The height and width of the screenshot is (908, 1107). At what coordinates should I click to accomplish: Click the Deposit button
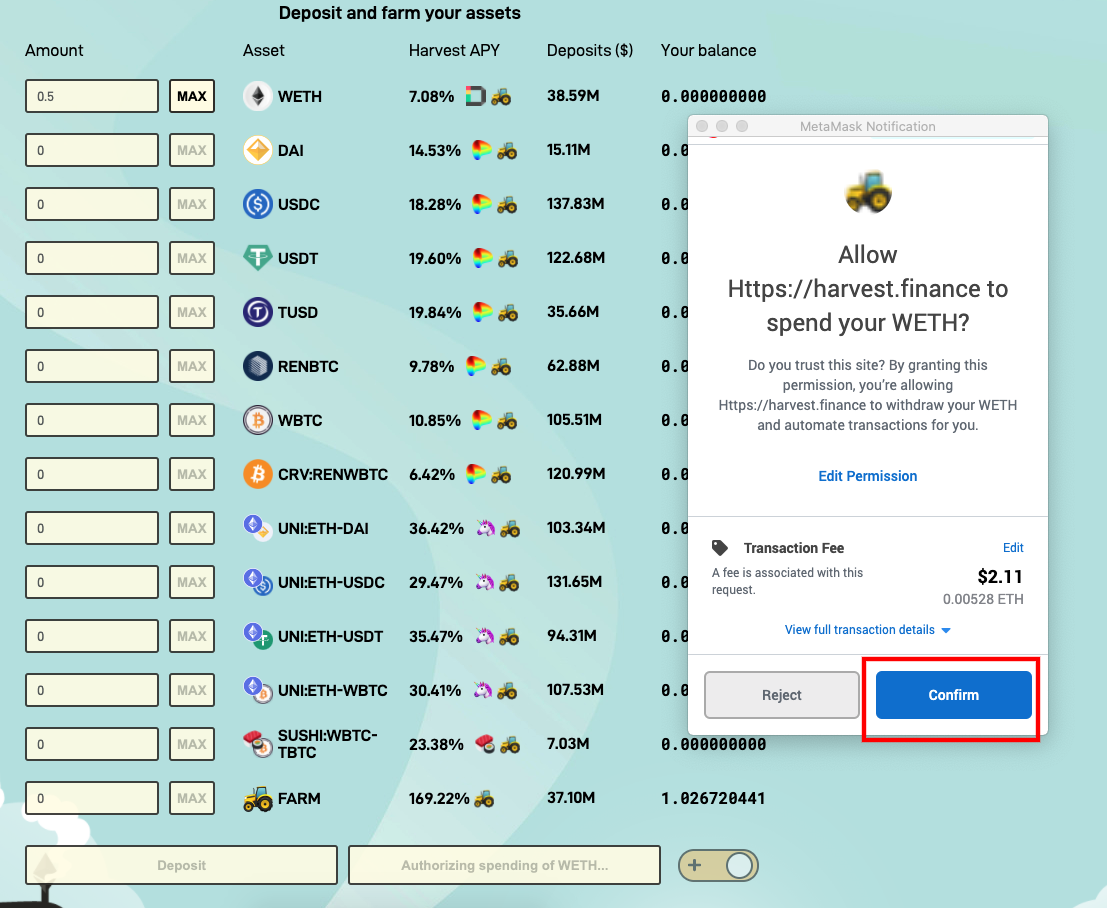coord(181,865)
